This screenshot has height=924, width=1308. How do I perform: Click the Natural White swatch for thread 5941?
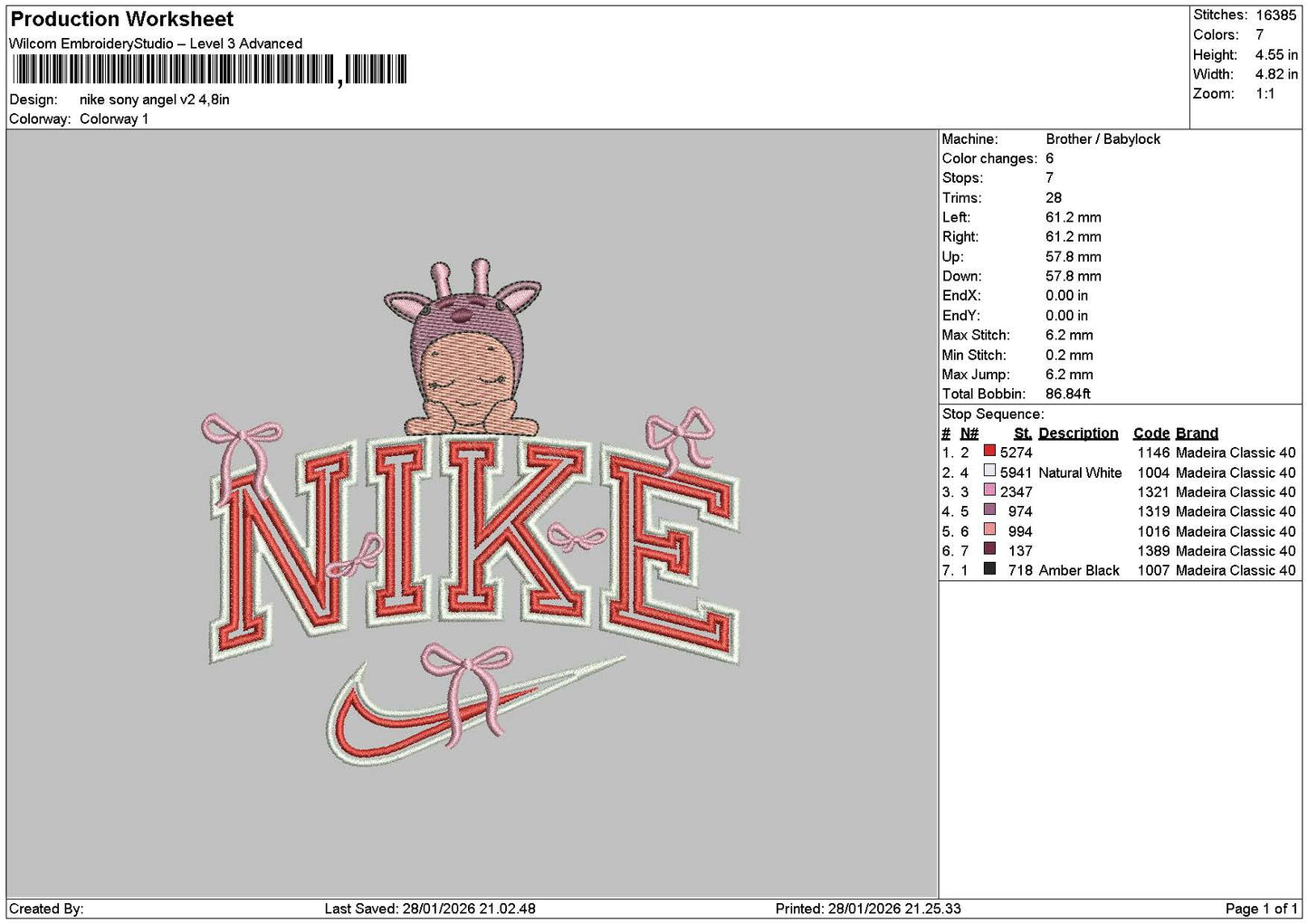(989, 471)
